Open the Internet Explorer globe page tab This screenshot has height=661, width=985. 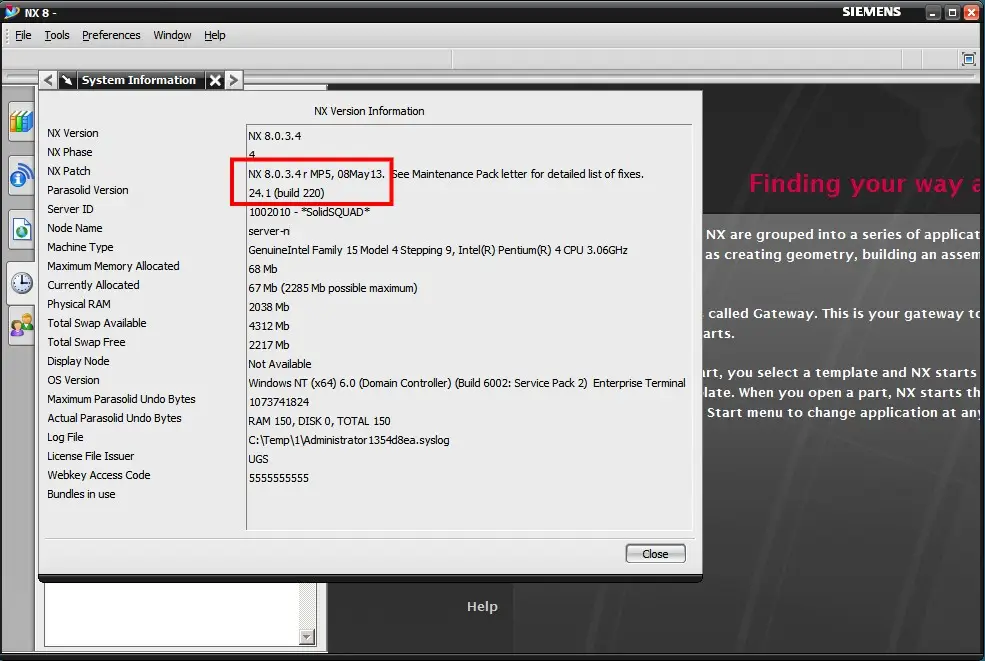[21, 229]
